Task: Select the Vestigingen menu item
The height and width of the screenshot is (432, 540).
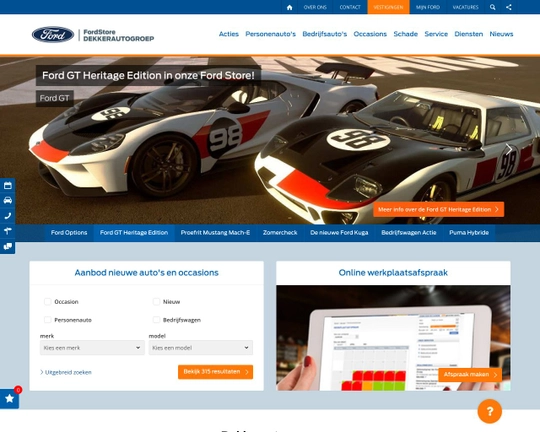Action: point(388,7)
